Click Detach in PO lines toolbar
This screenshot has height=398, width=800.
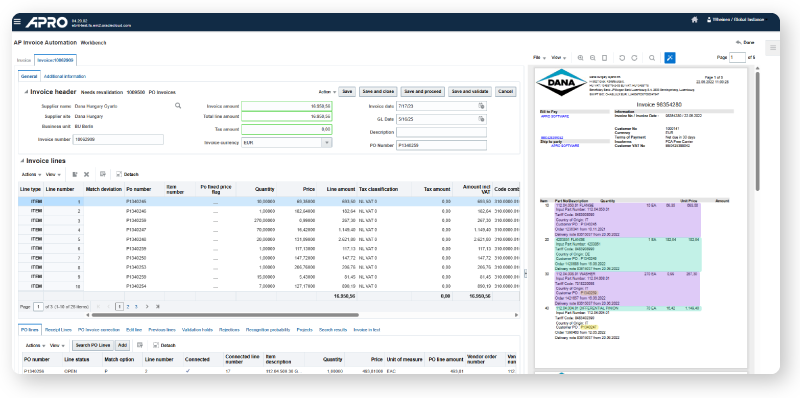pyautogui.click(x=164, y=345)
